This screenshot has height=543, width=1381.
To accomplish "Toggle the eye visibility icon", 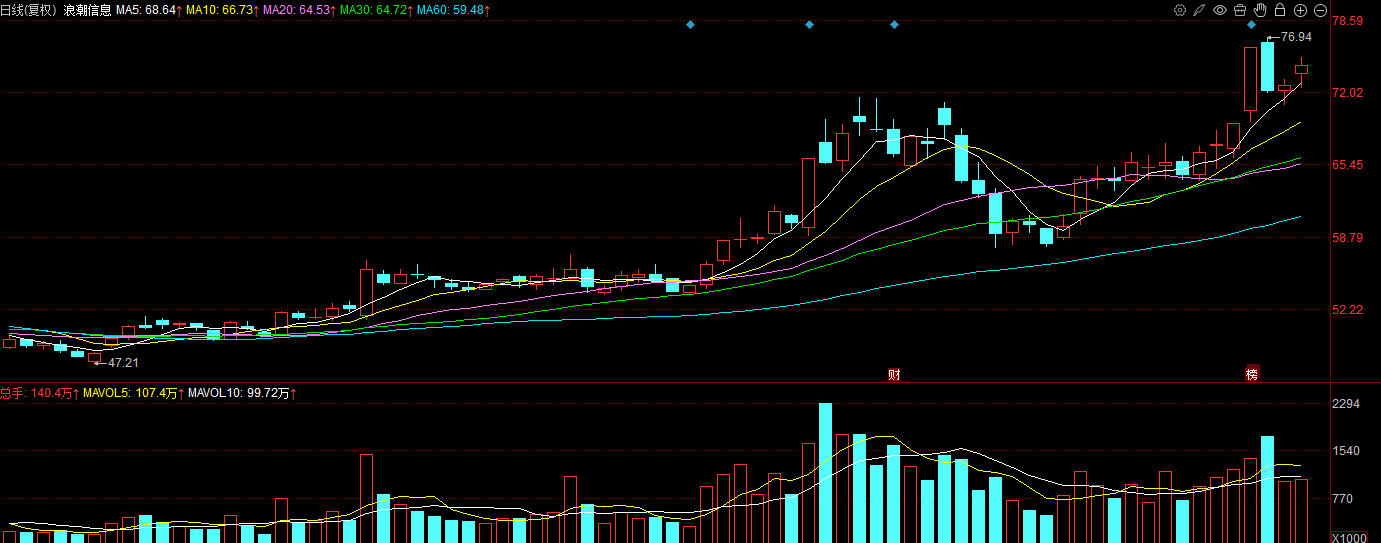I will tap(1220, 10).
